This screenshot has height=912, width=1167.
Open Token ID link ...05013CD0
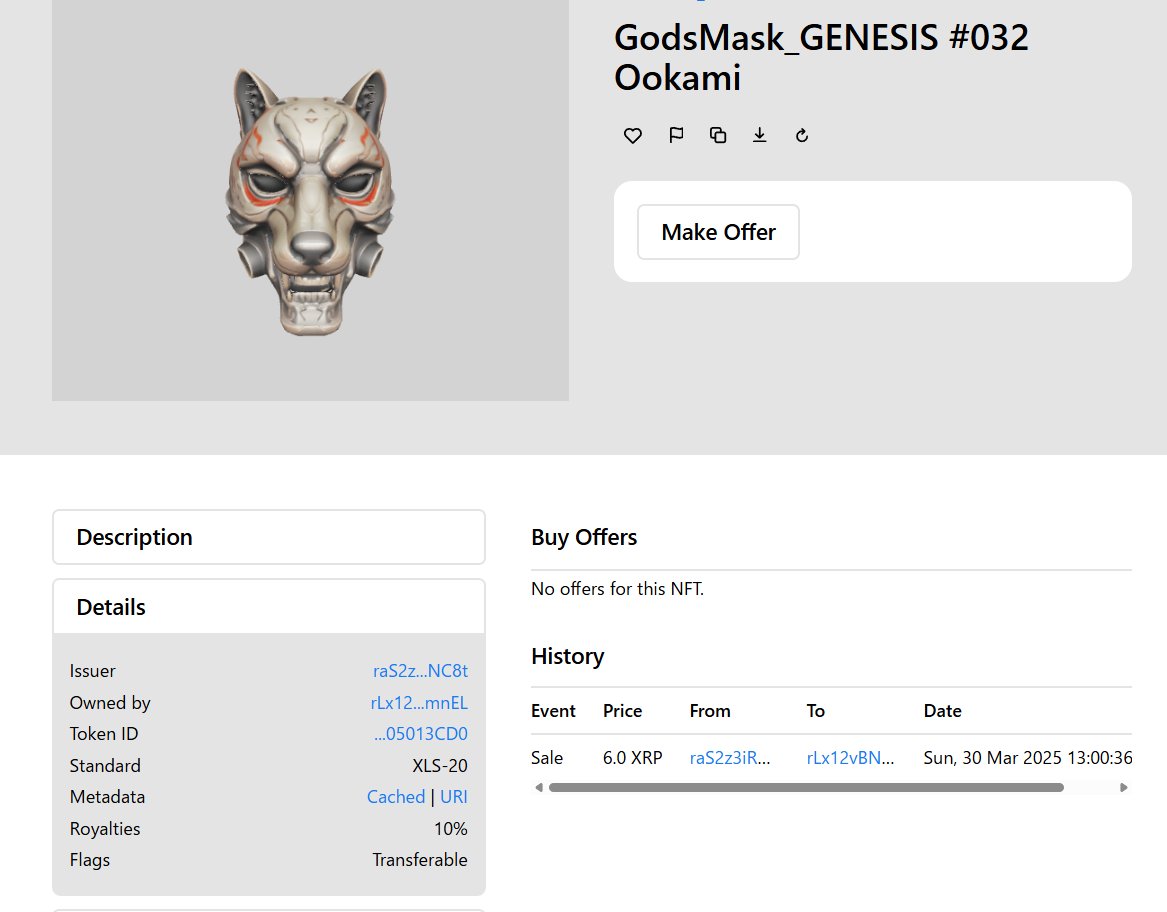click(421, 734)
